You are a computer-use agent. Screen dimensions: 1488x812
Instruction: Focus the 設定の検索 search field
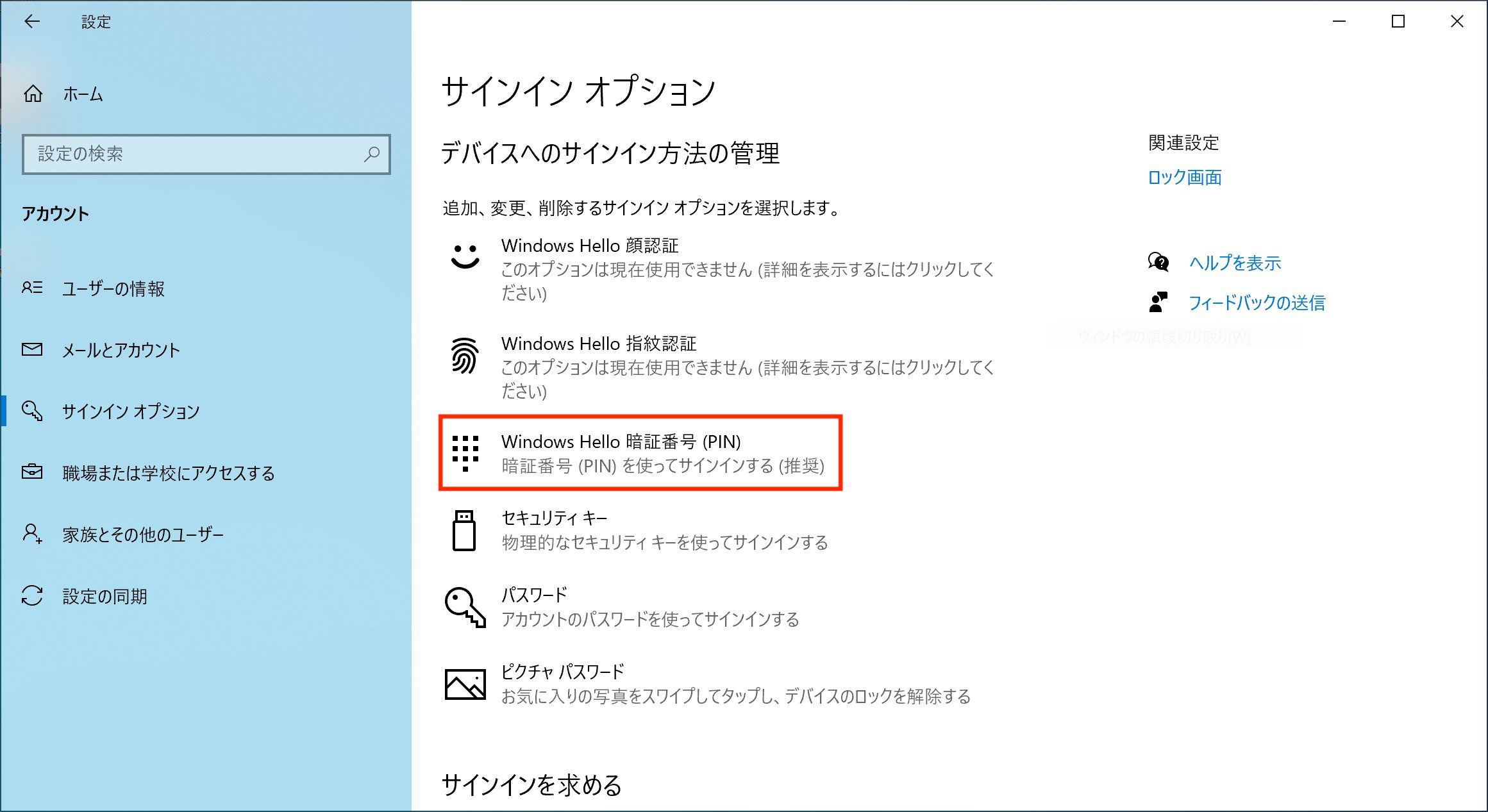click(206, 154)
